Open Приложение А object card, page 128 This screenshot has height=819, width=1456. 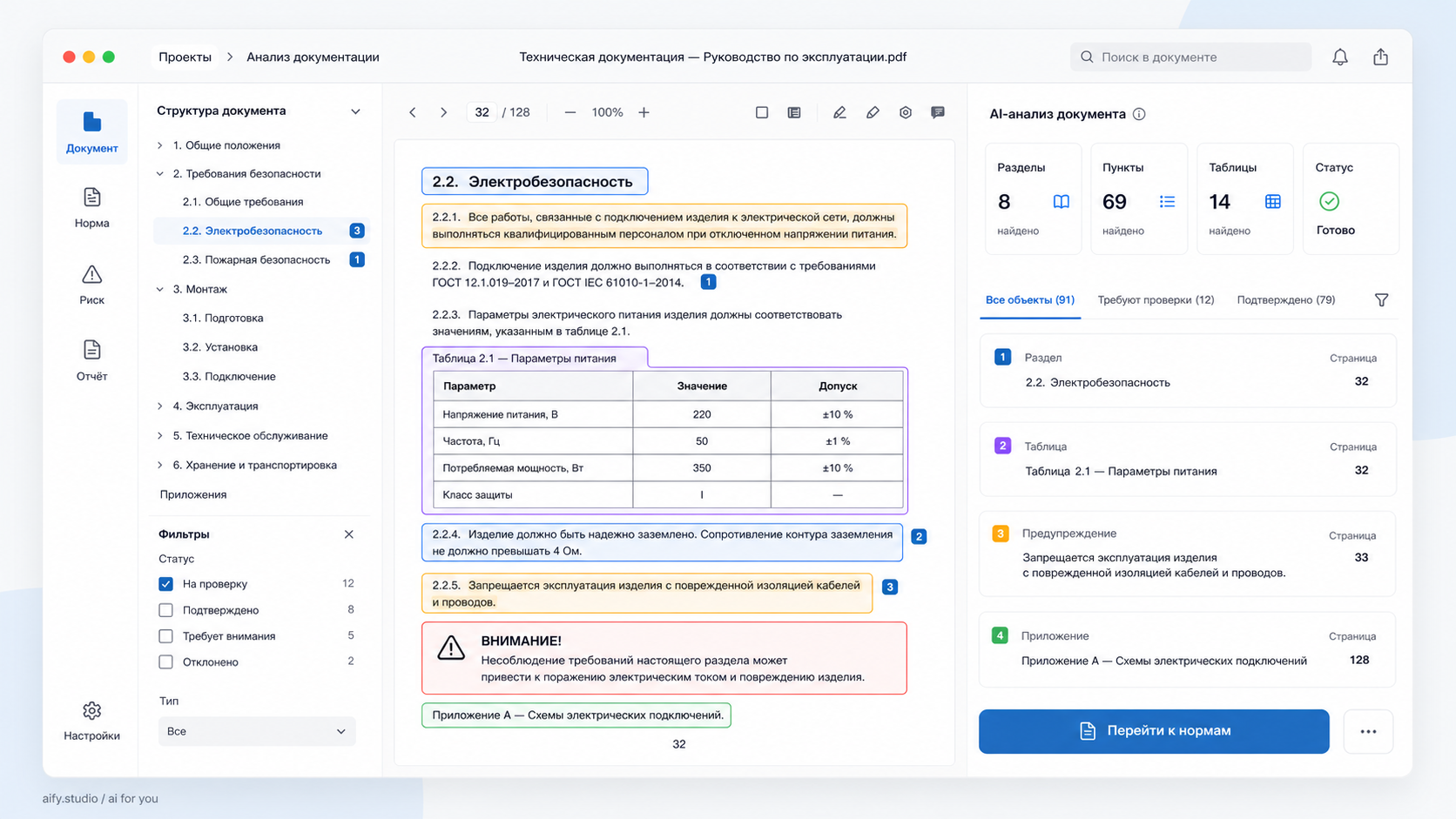(1188, 649)
